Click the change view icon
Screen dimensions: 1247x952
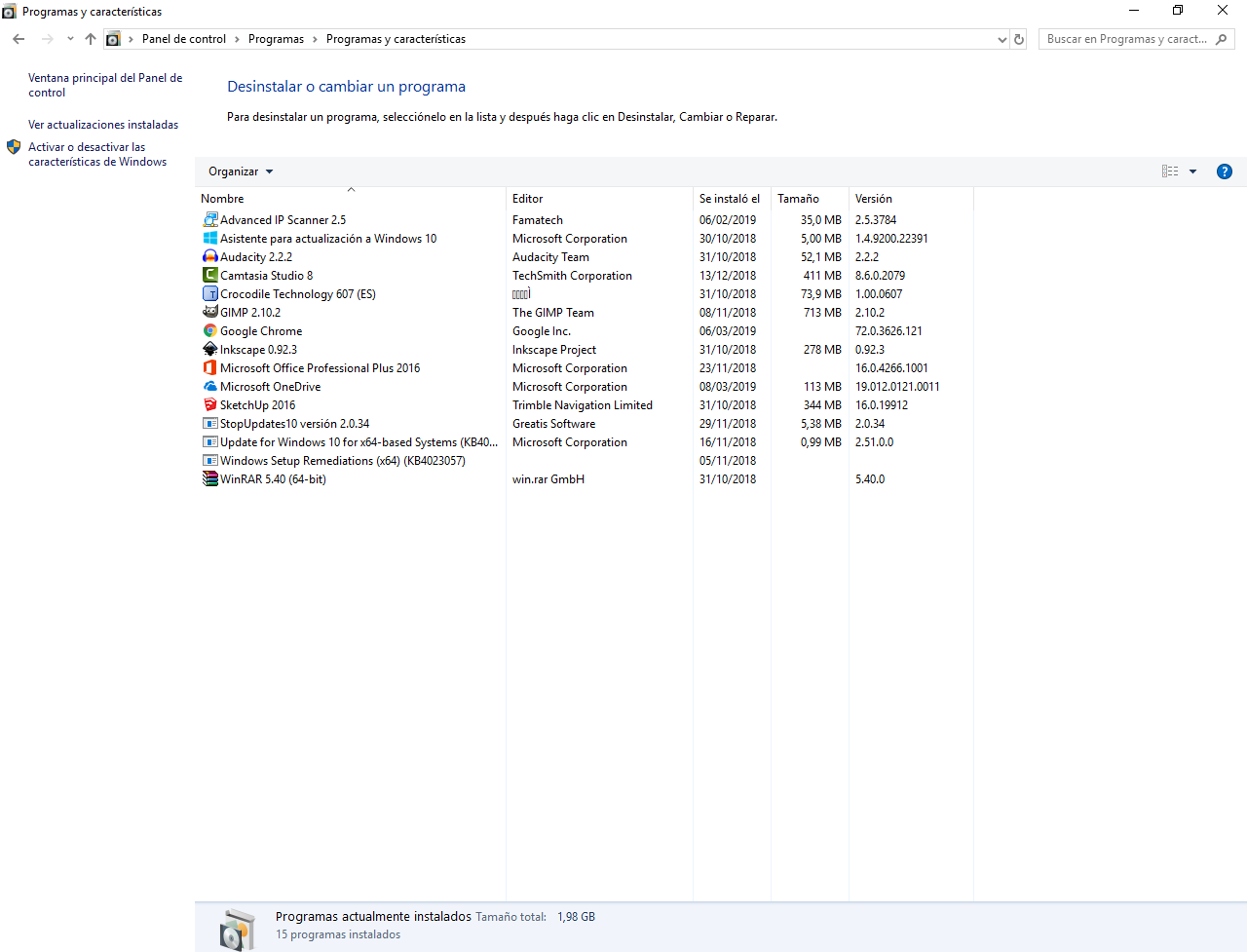[x=1170, y=171]
